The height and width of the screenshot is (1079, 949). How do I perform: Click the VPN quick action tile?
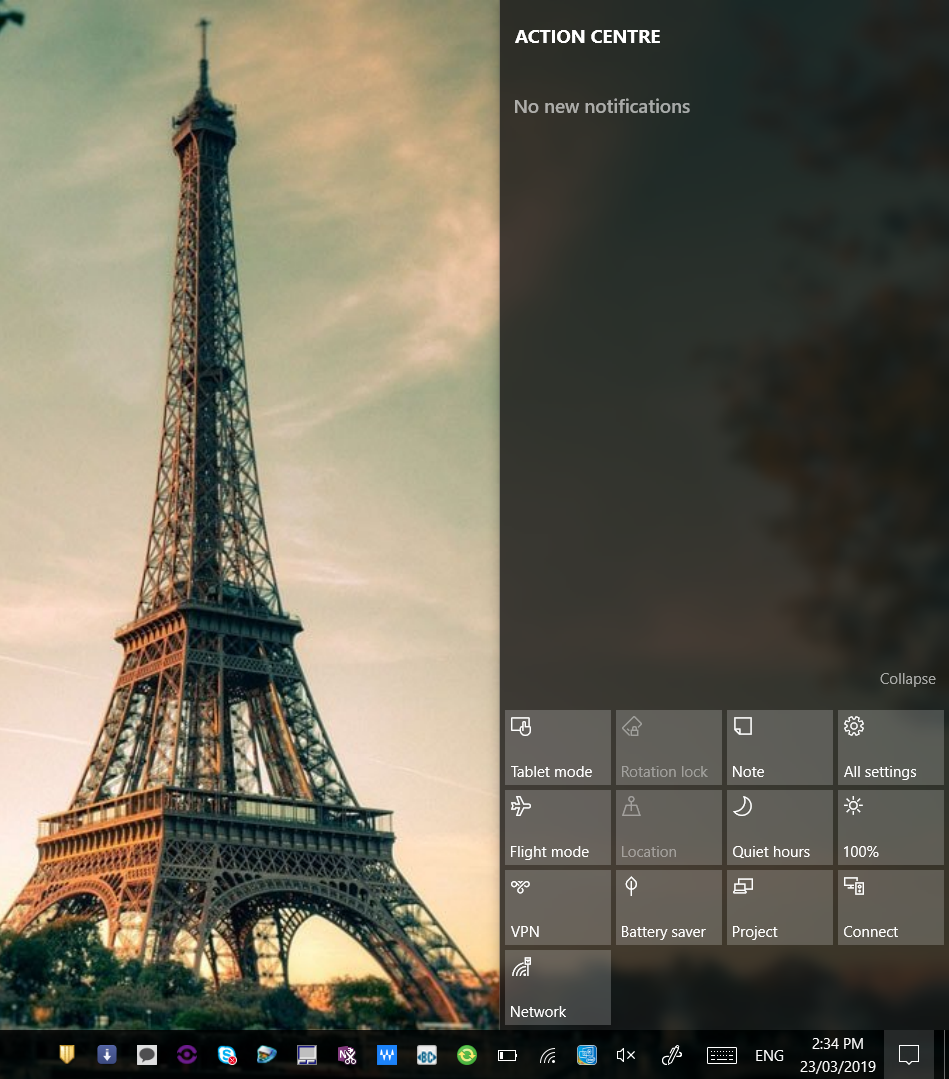(557, 907)
